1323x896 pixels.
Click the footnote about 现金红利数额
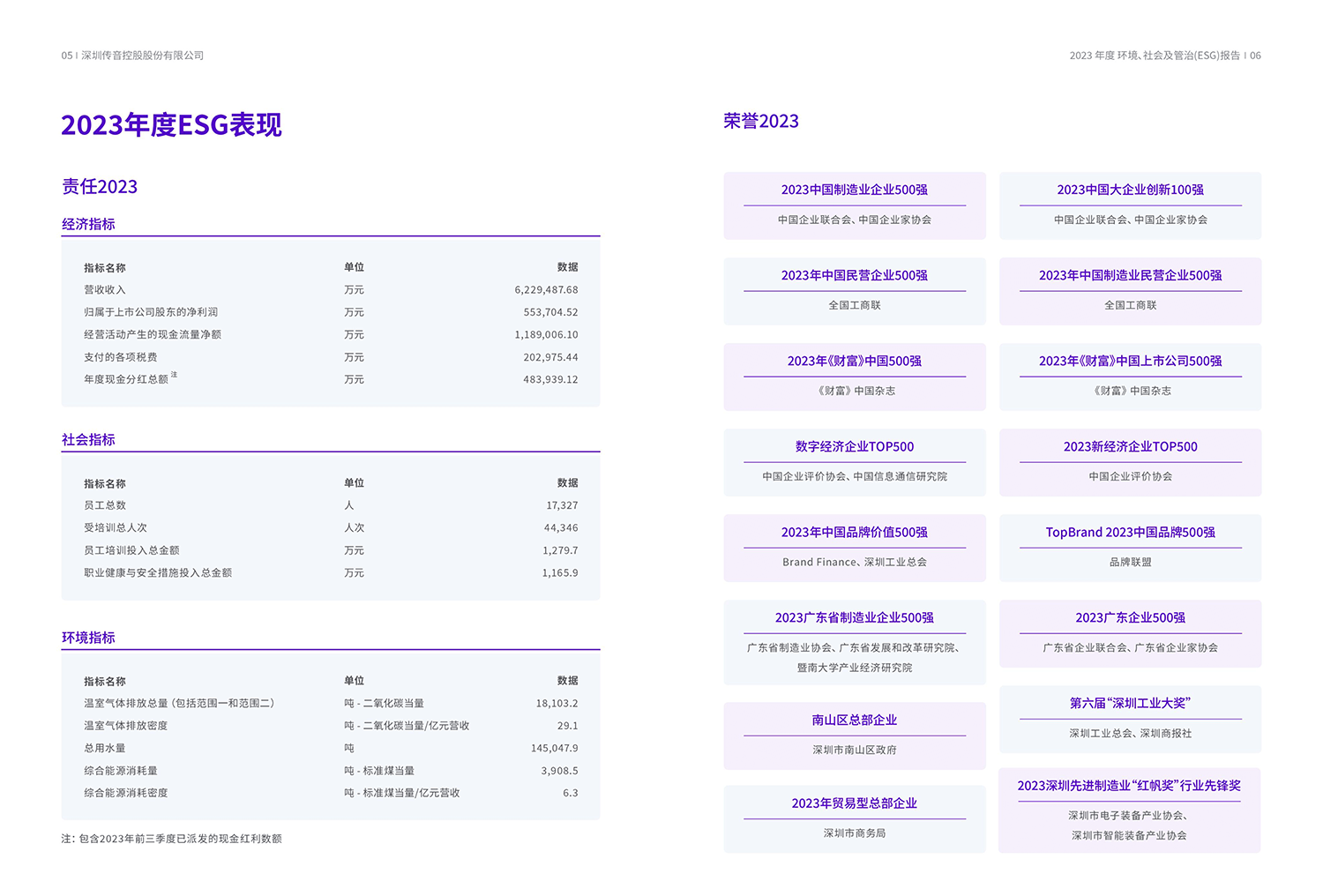click(x=171, y=839)
